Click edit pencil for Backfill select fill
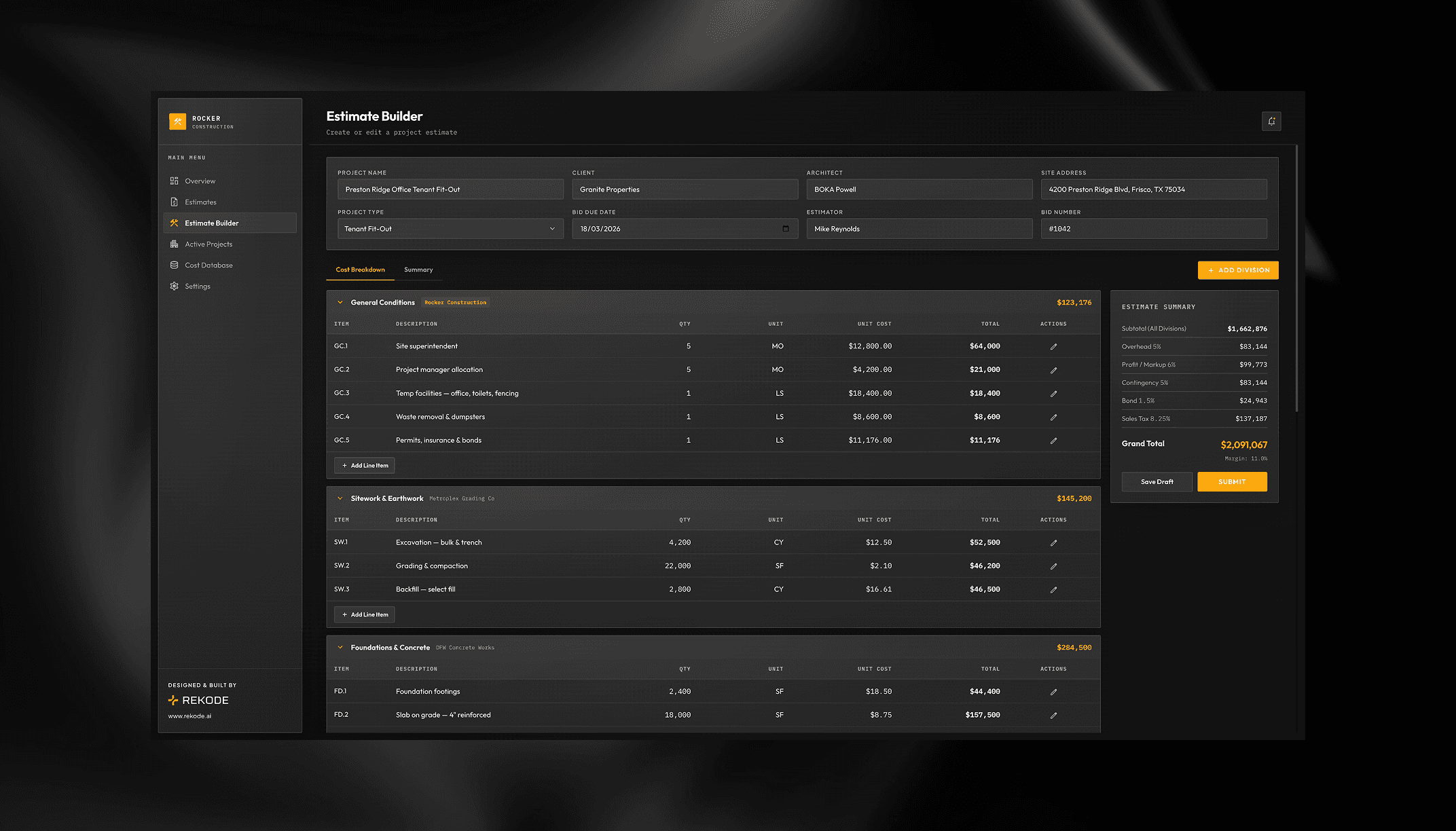 (x=1053, y=590)
